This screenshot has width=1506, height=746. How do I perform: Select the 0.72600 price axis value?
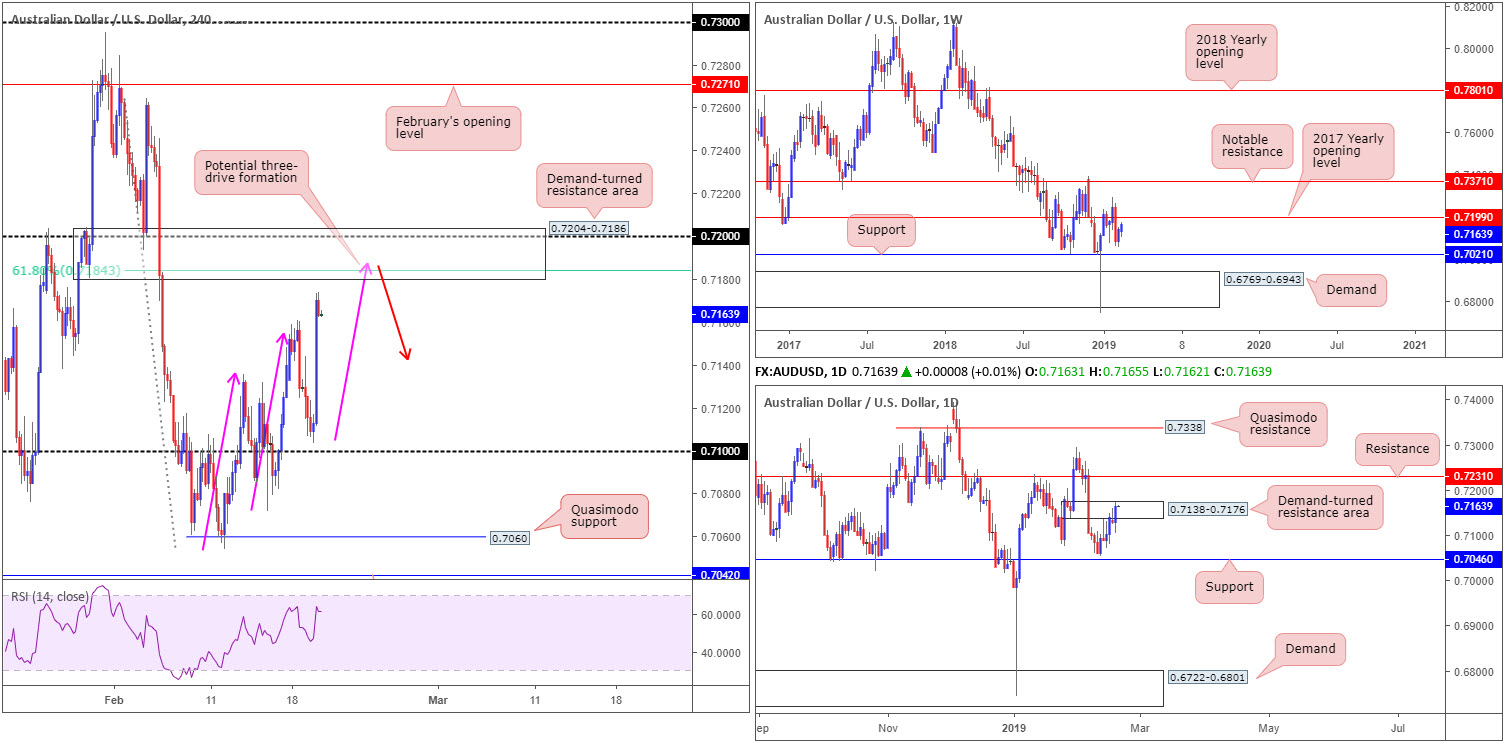tap(720, 108)
